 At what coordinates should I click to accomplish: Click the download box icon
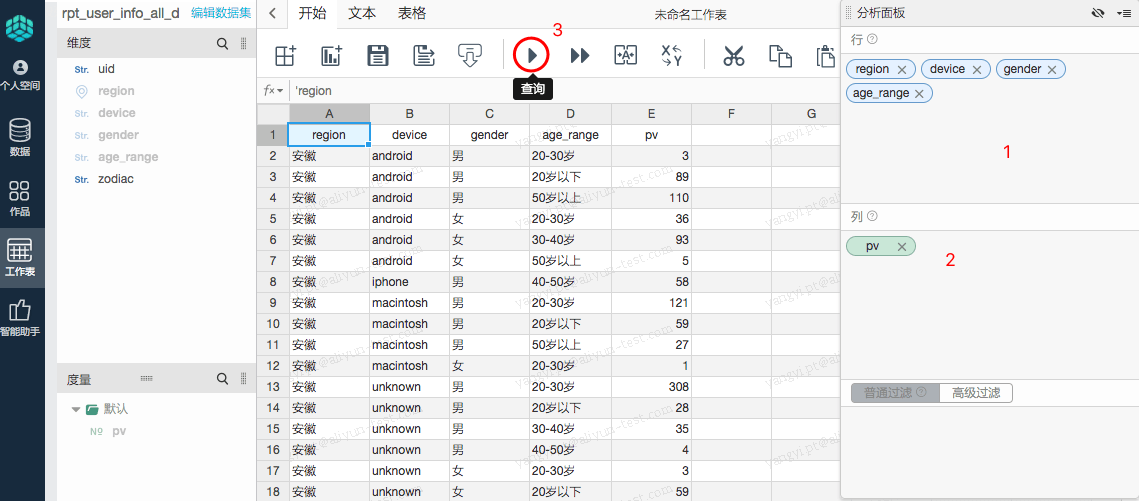(470, 55)
